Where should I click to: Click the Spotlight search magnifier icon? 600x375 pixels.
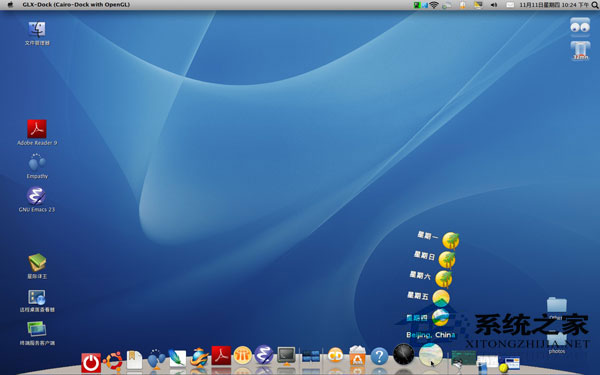point(594,5)
